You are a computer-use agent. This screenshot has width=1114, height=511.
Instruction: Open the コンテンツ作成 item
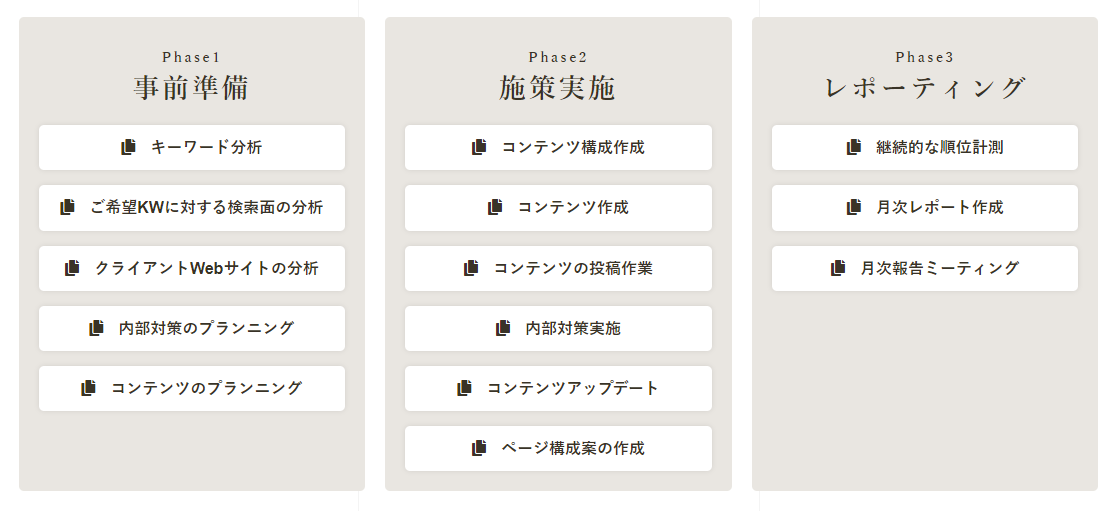coord(558,208)
